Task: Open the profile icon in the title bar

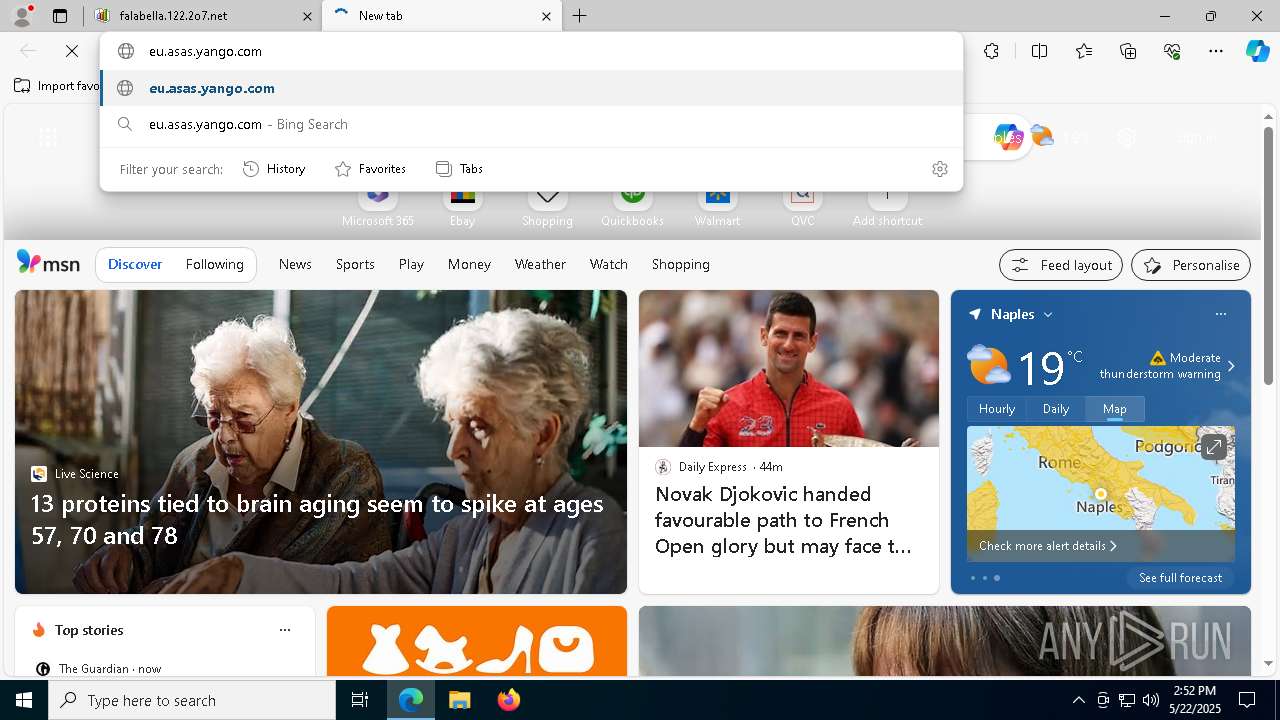Action: [22, 15]
